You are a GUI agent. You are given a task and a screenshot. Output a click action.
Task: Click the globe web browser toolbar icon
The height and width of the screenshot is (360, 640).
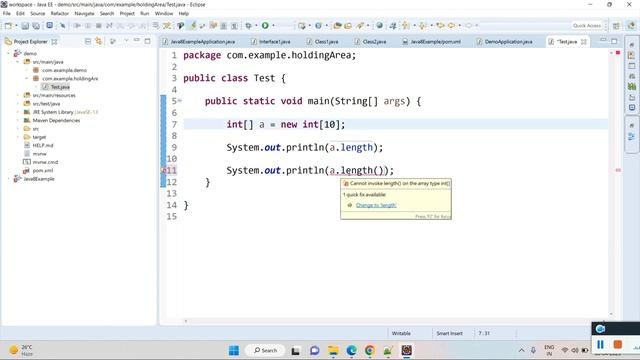(380, 26)
